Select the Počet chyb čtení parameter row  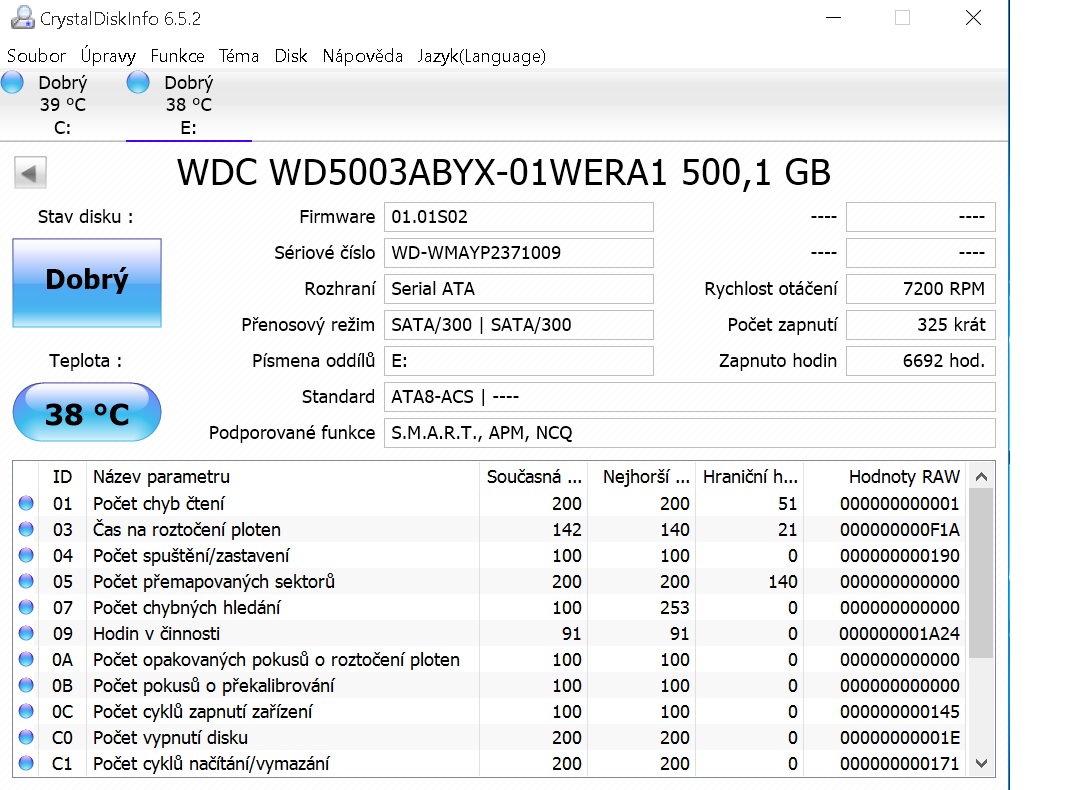point(490,503)
